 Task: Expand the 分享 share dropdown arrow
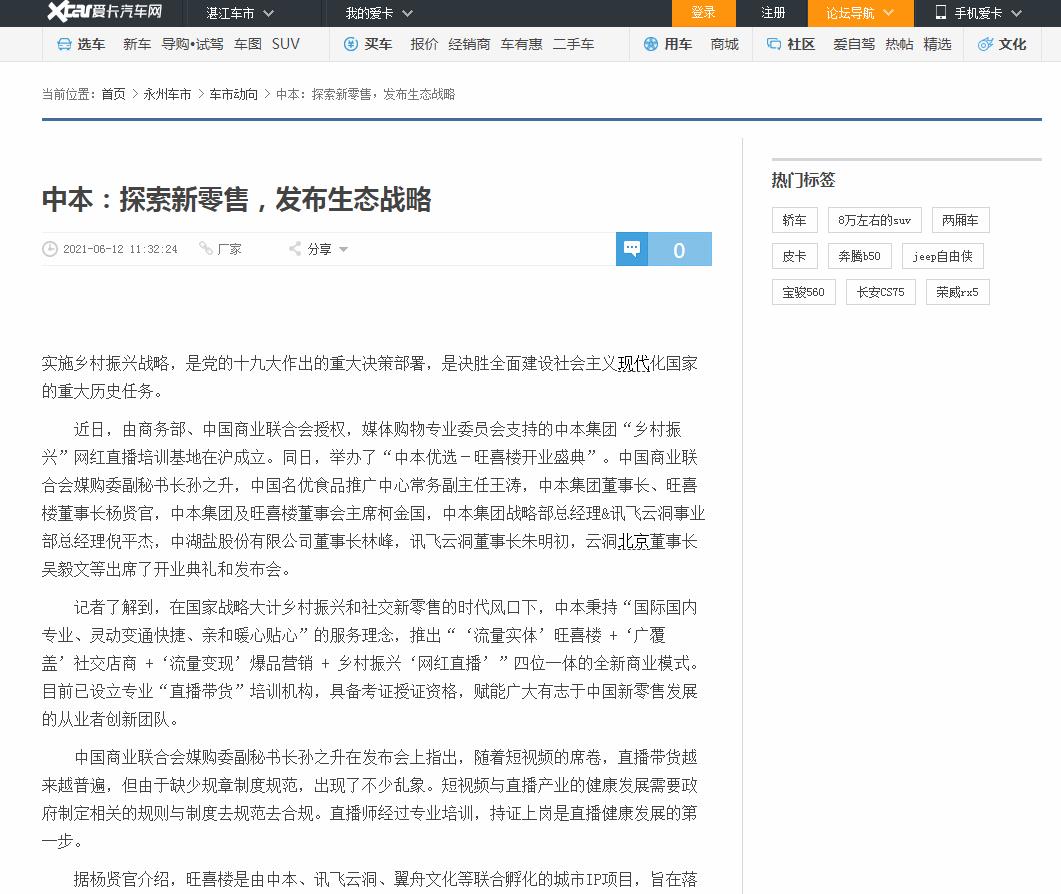[344, 249]
